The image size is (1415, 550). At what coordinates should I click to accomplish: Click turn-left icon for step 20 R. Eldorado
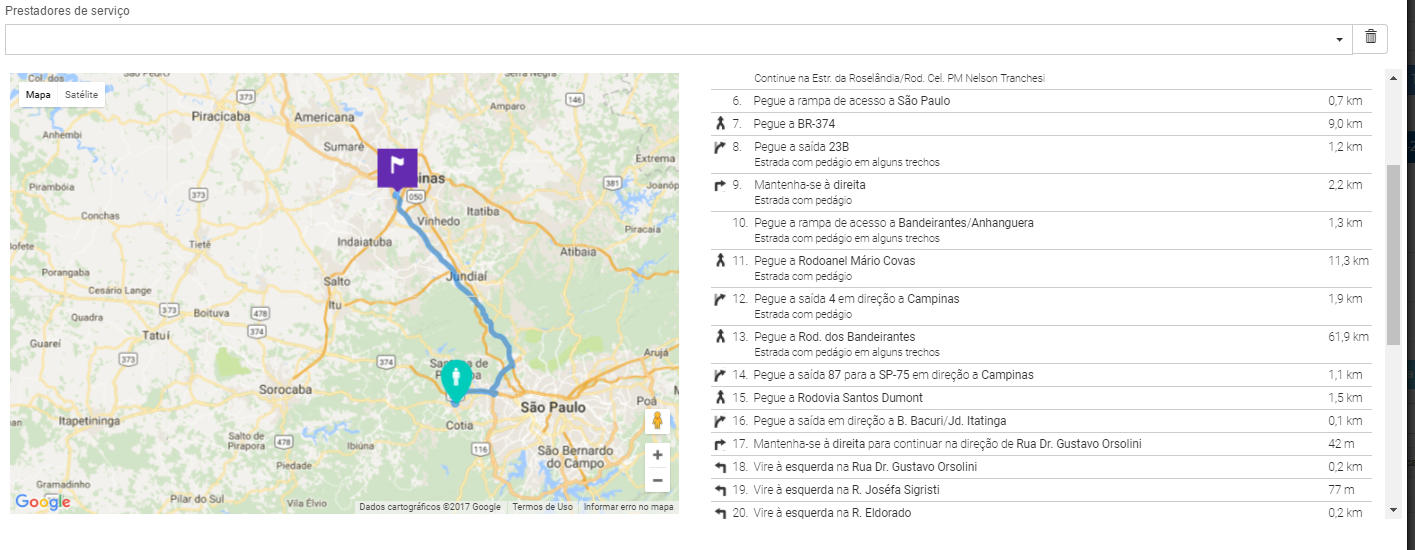coord(719,513)
